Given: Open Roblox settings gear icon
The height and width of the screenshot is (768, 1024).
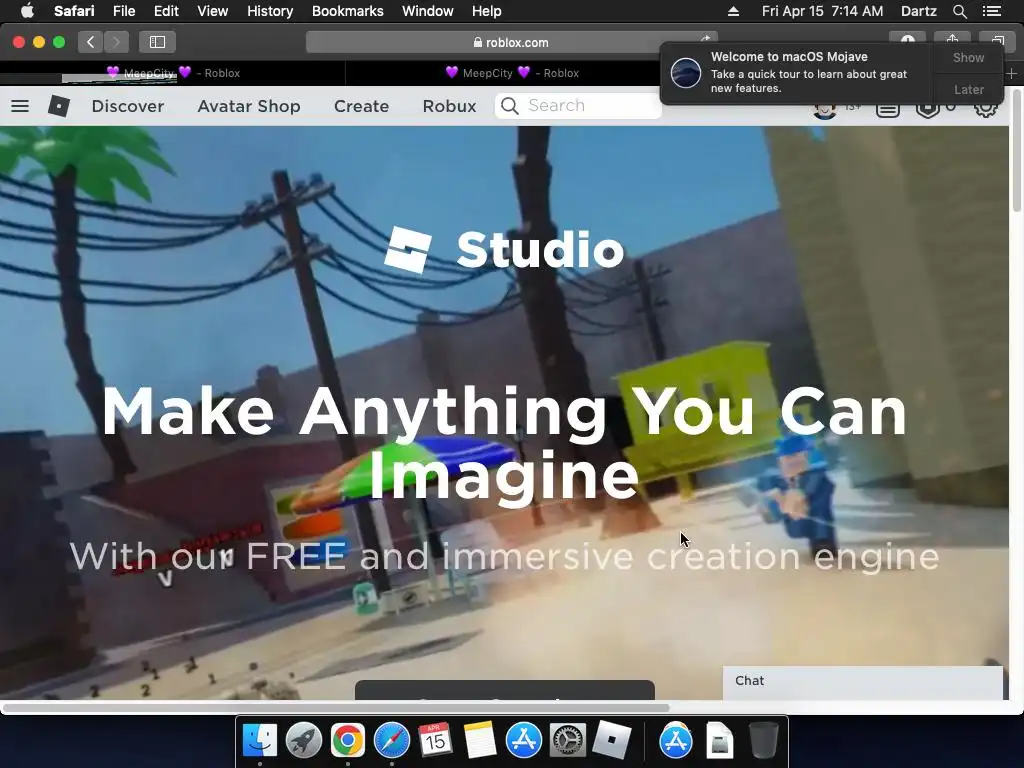Looking at the screenshot, I should pyautogui.click(x=986, y=108).
